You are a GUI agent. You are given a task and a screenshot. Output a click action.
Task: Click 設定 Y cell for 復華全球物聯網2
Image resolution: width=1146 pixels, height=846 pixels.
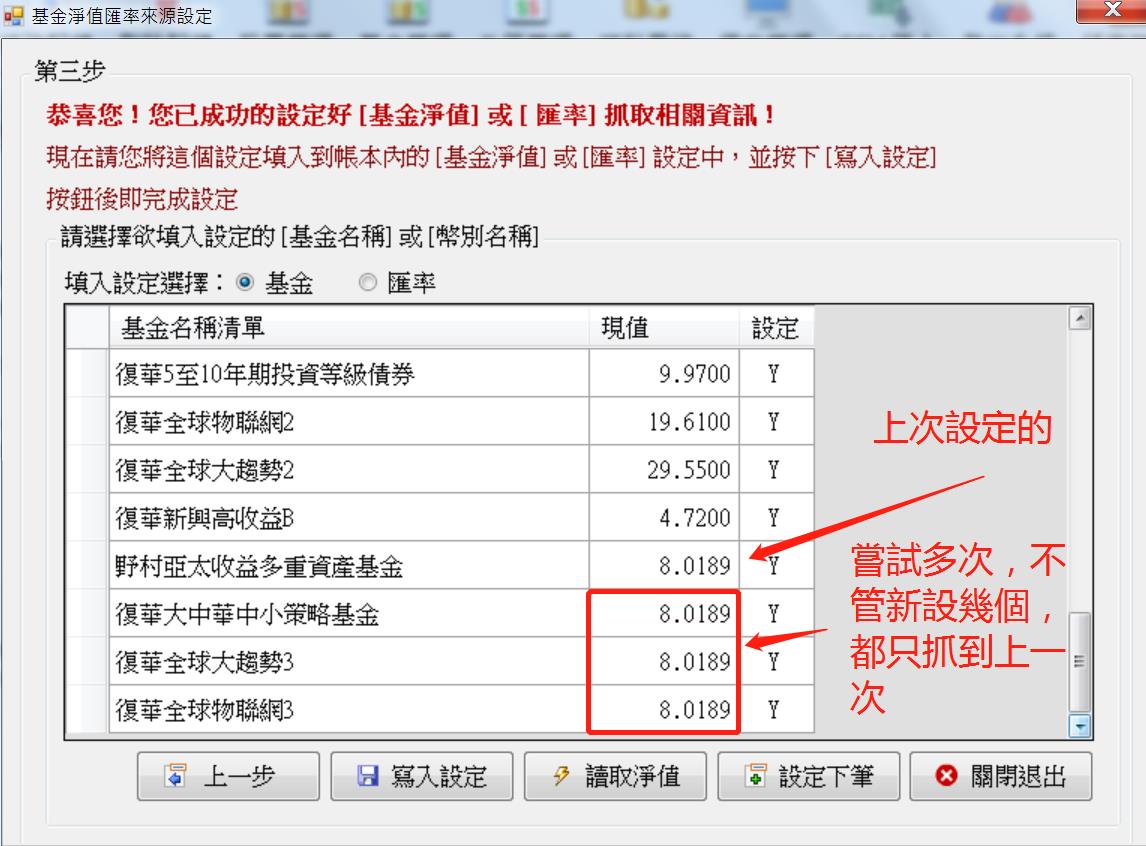776,422
